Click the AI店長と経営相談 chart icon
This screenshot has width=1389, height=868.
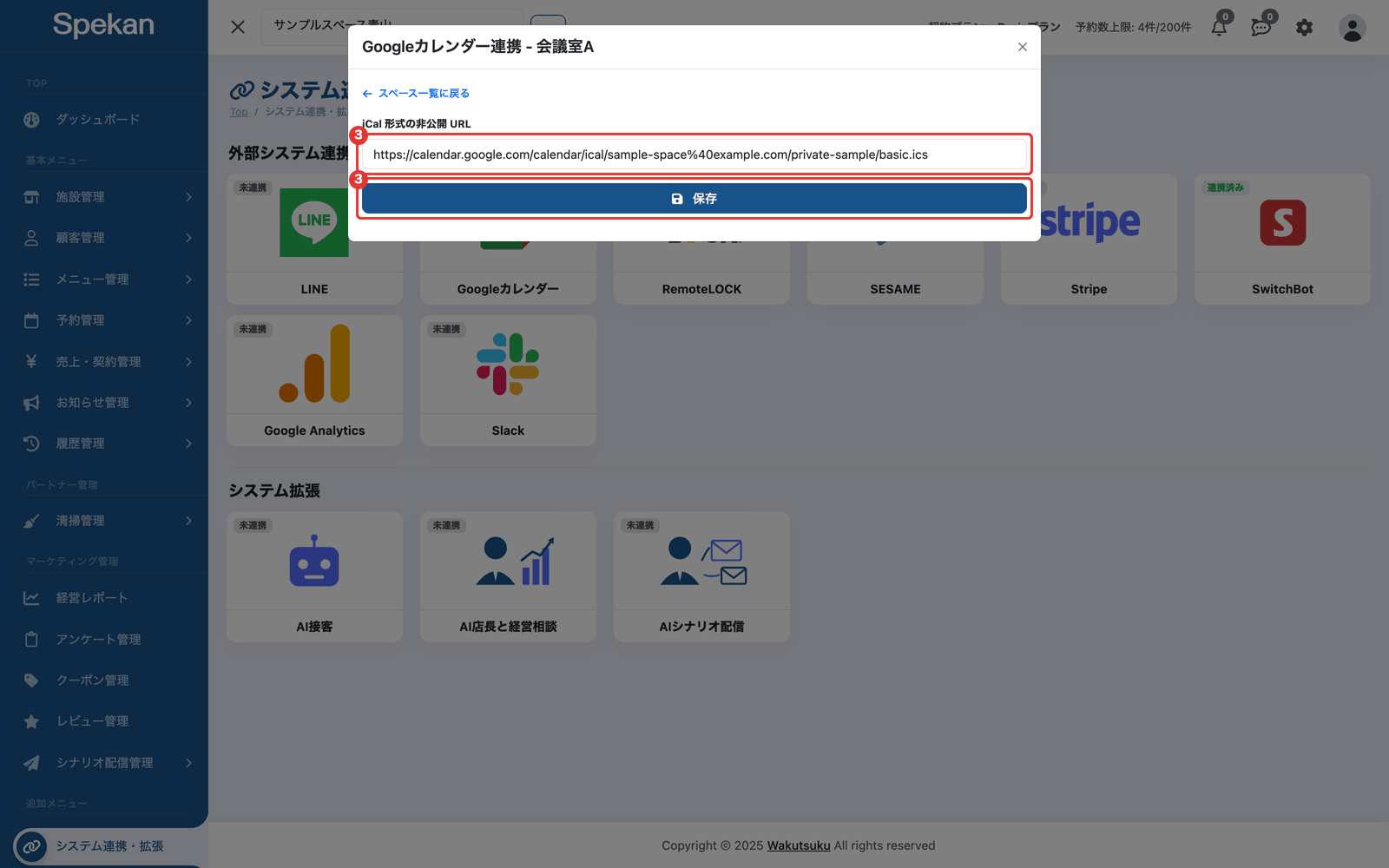(x=516, y=561)
